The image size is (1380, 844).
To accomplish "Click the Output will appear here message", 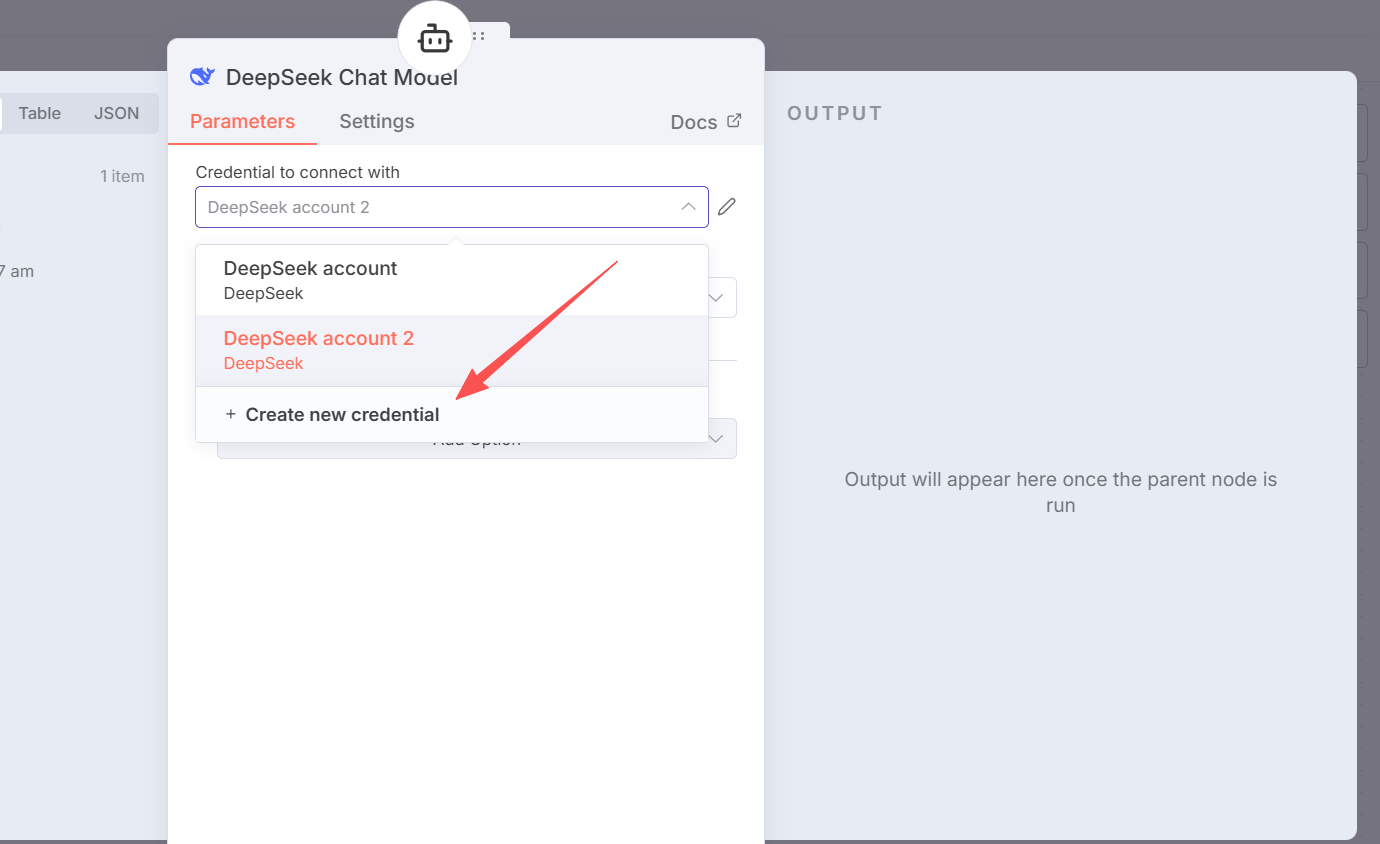I will tap(1061, 492).
